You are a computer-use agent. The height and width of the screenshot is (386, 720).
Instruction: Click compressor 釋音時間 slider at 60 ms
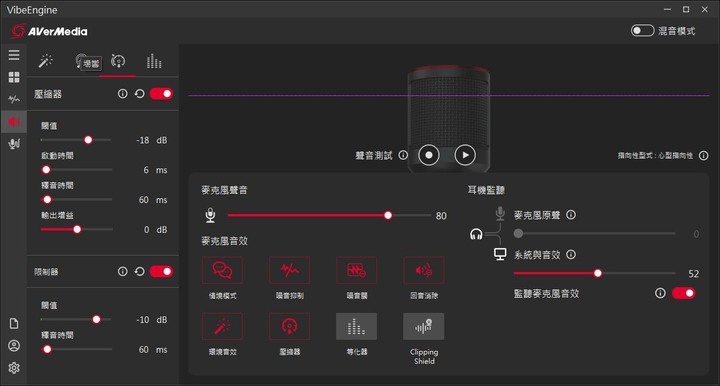pyautogui.click(x=76, y=199)
